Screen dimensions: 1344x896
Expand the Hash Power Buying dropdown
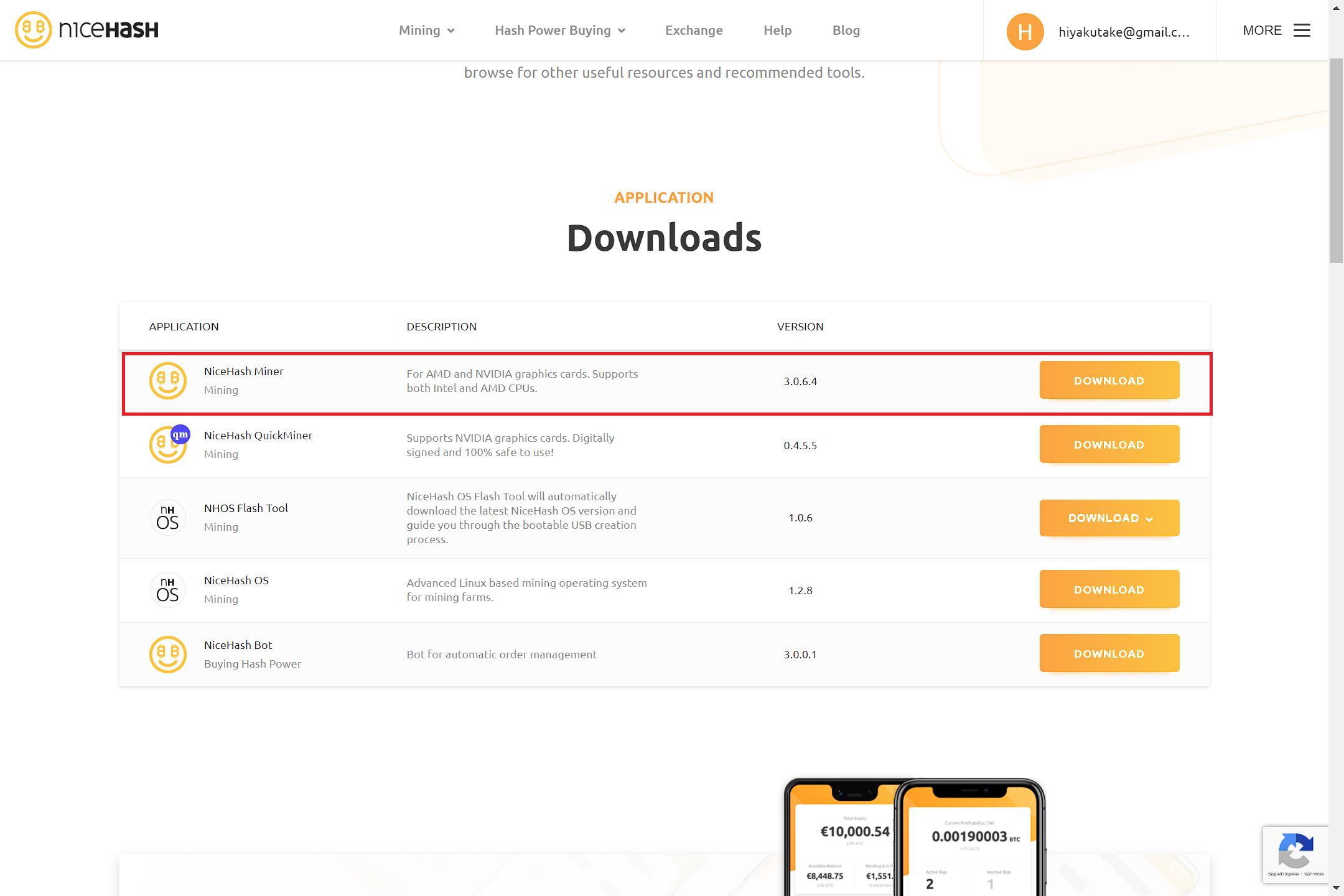click(560, 30)
